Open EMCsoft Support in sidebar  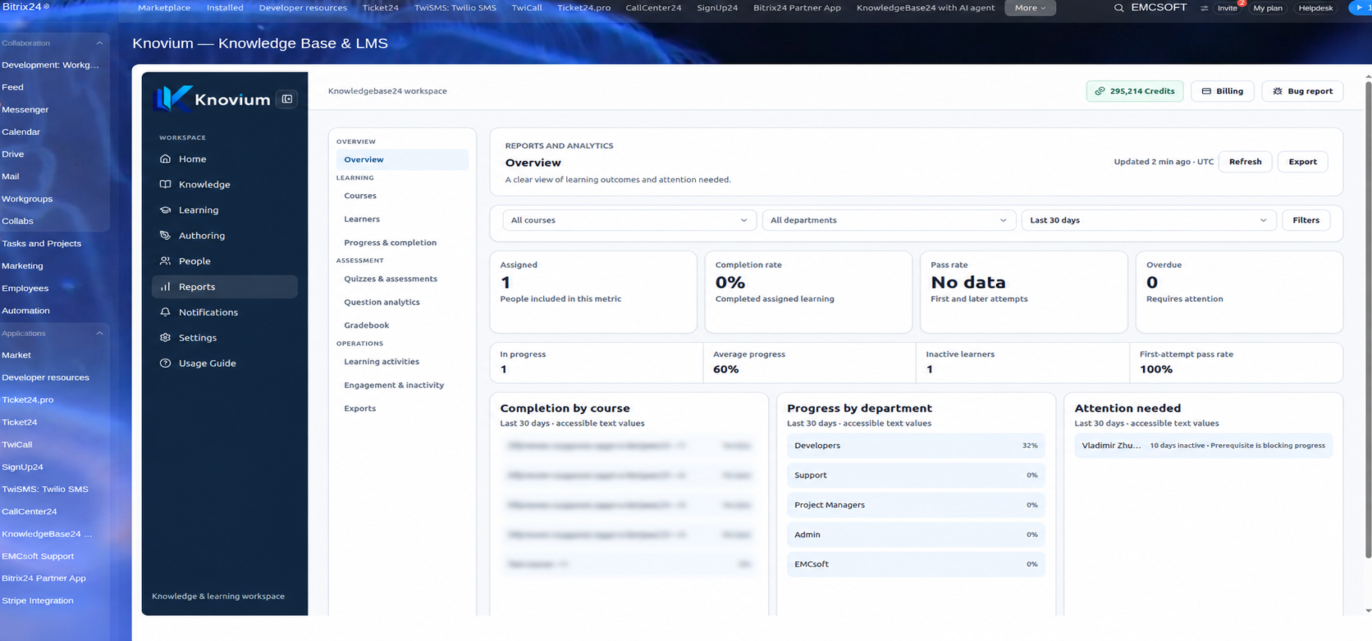pos(38,556)
